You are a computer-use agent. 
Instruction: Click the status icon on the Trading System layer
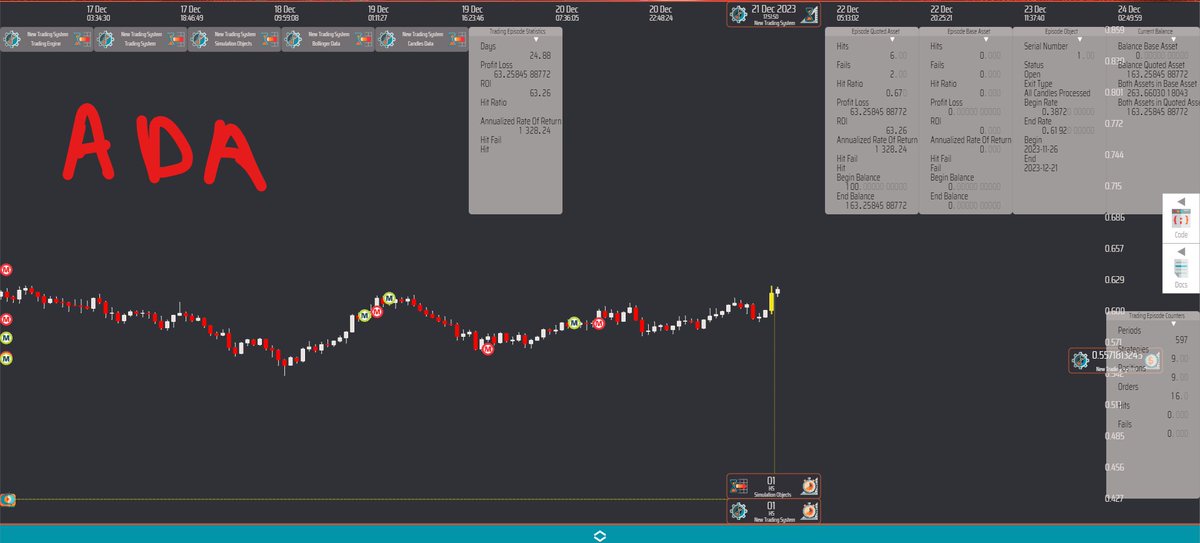tap(177, 40)
